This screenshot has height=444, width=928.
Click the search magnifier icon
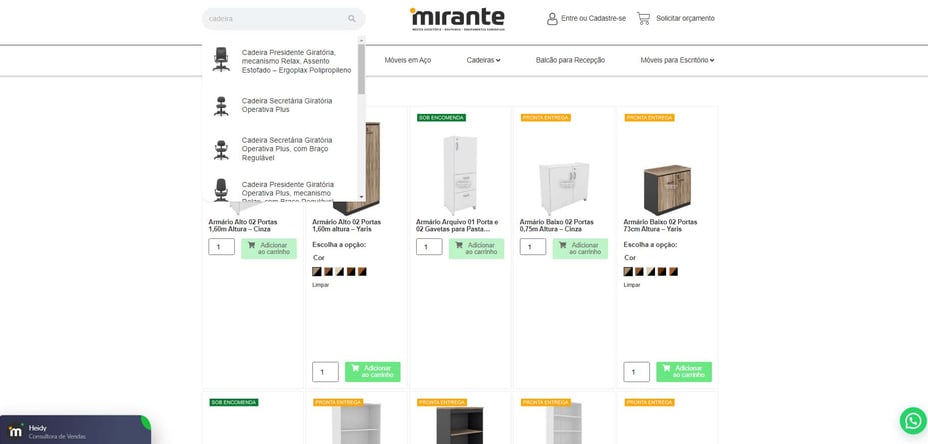click(x=352, y=19)
